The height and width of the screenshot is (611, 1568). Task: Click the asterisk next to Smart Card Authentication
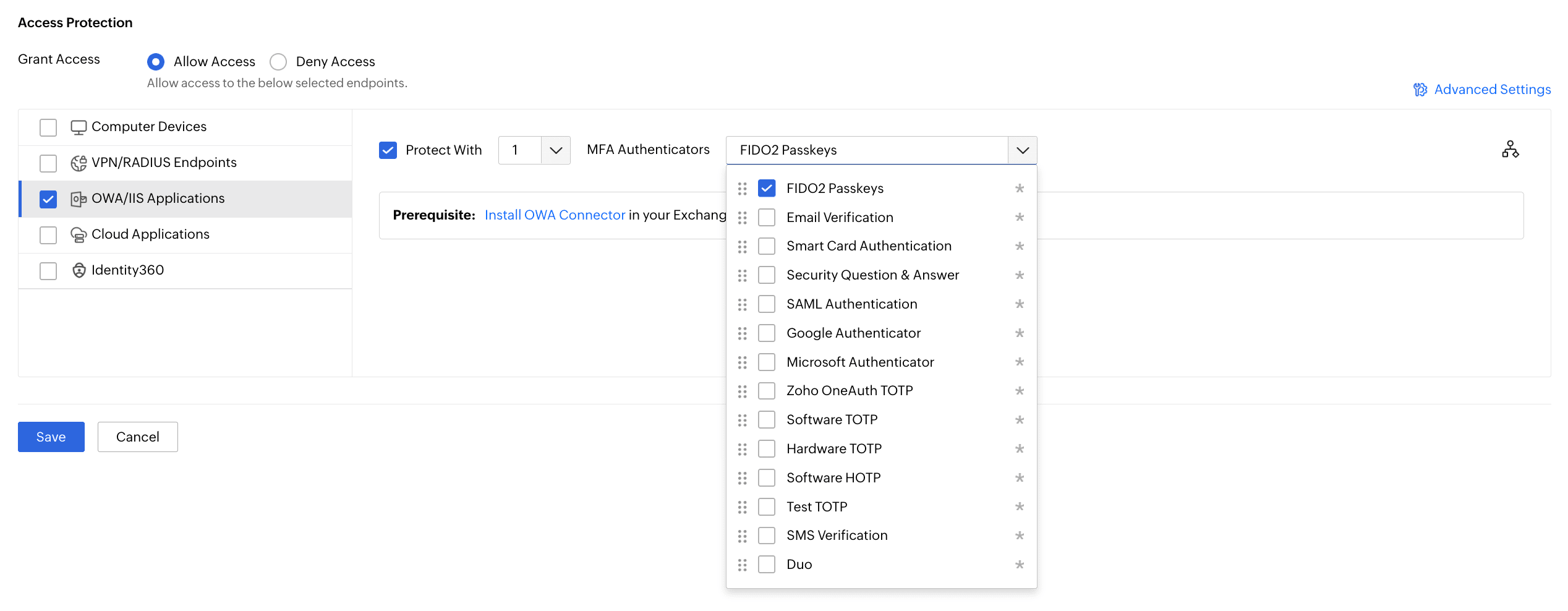[x=1020, y=246]
